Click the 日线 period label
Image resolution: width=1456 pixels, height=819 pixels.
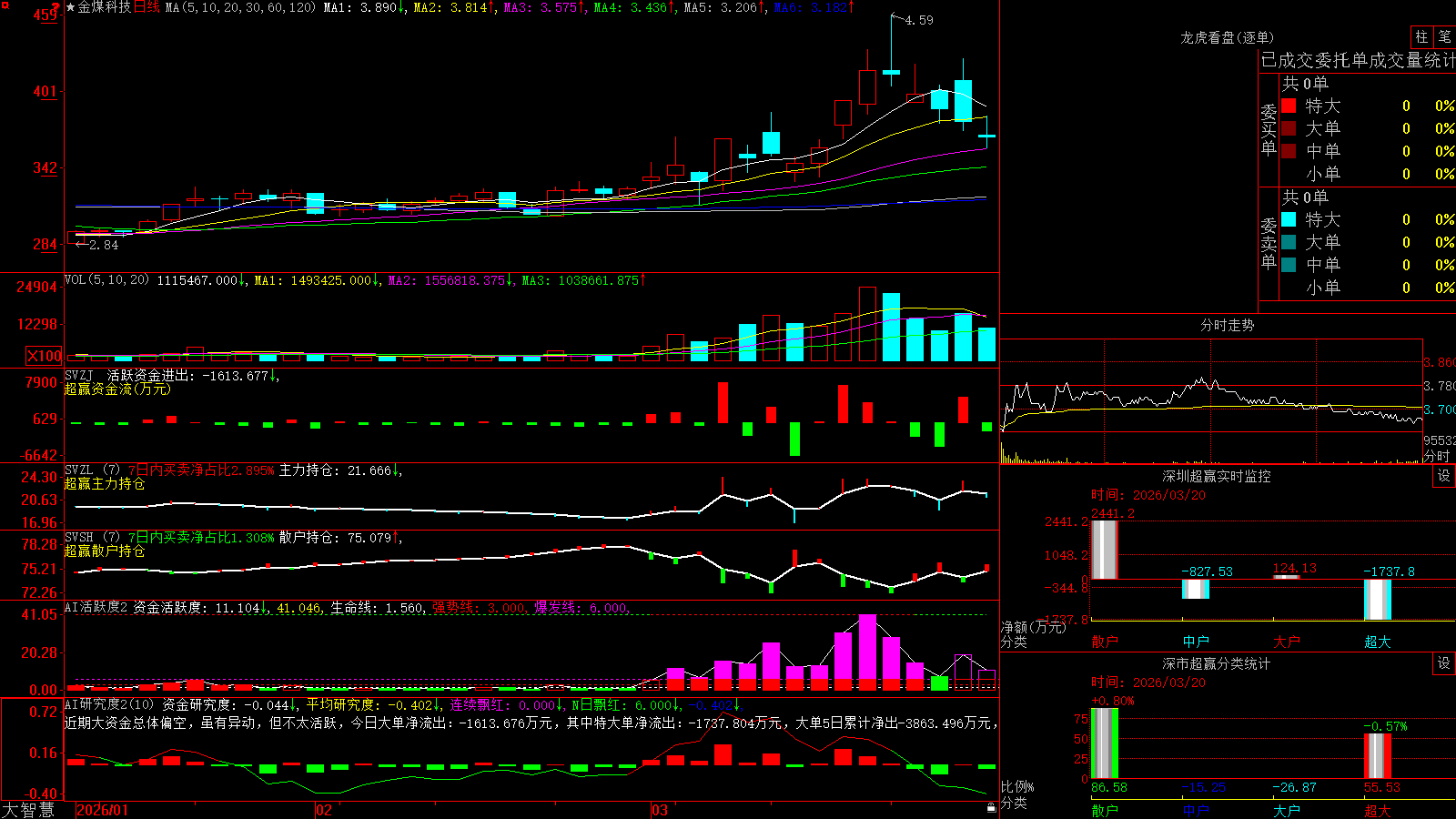click(x=147, y=7)
